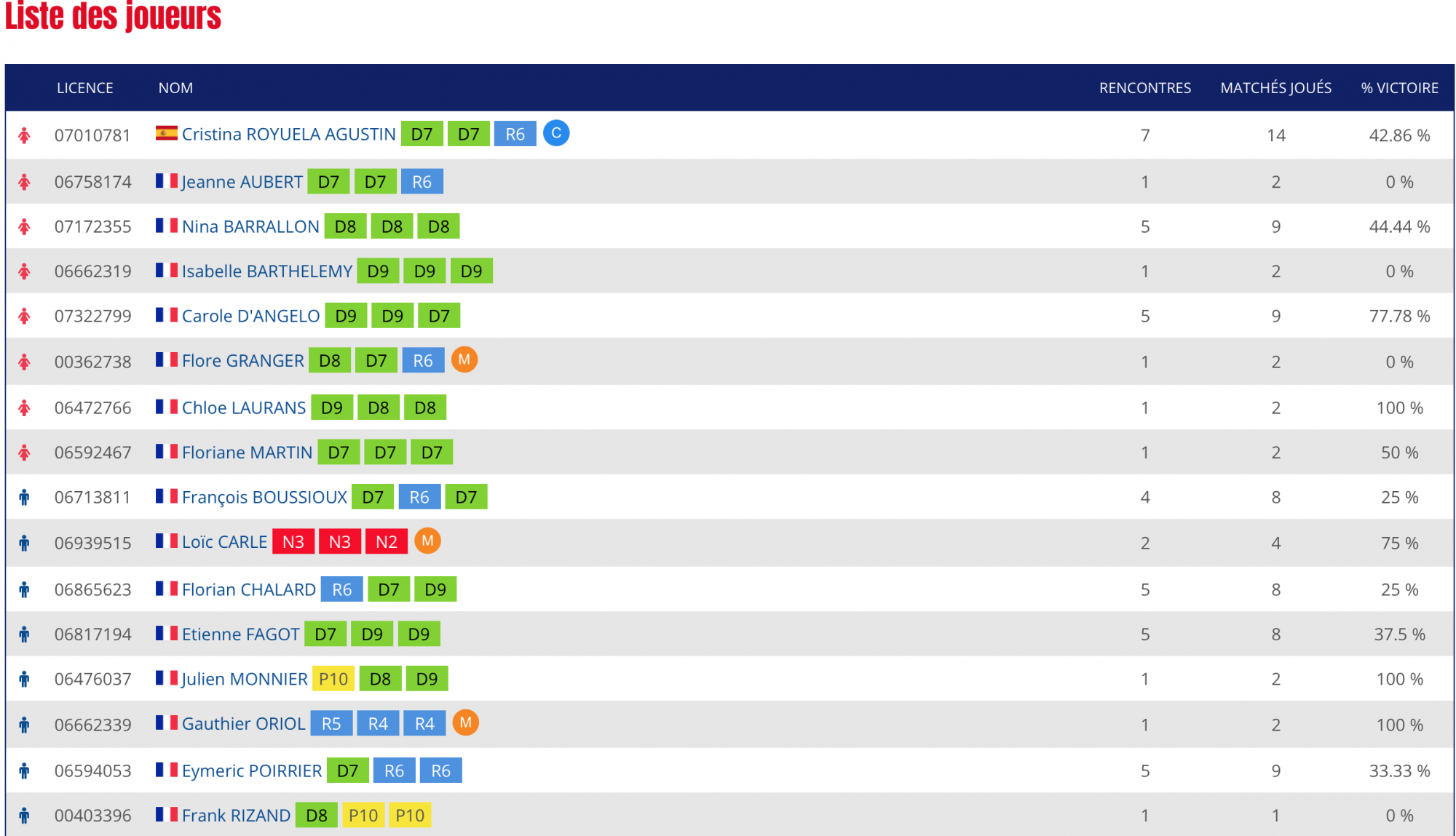Open Nina BARRALLON player profile
The width and height of the screenshot is (1456, 836).
pos(250,227)
